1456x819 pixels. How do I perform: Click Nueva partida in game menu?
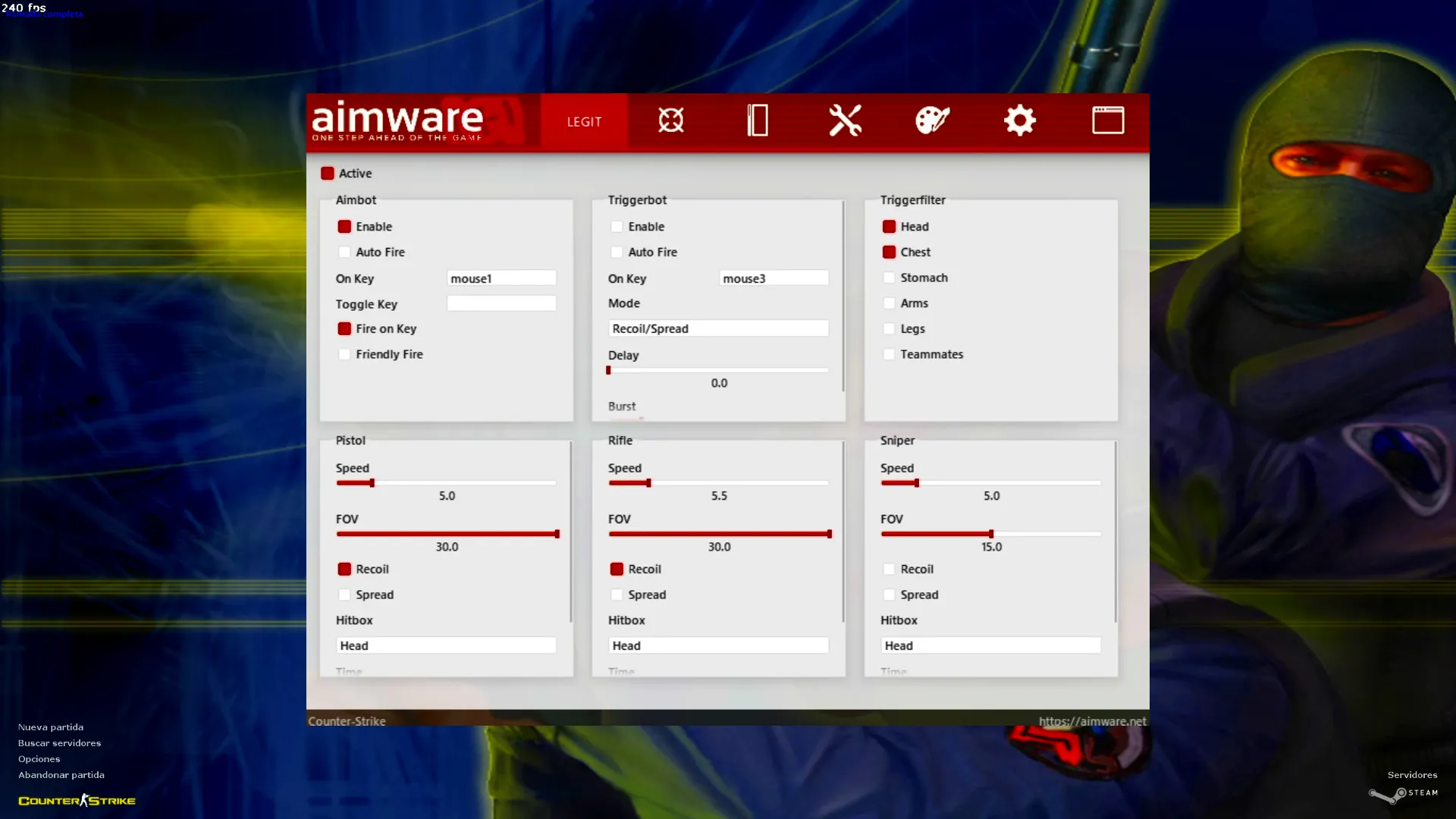(51, 726)
